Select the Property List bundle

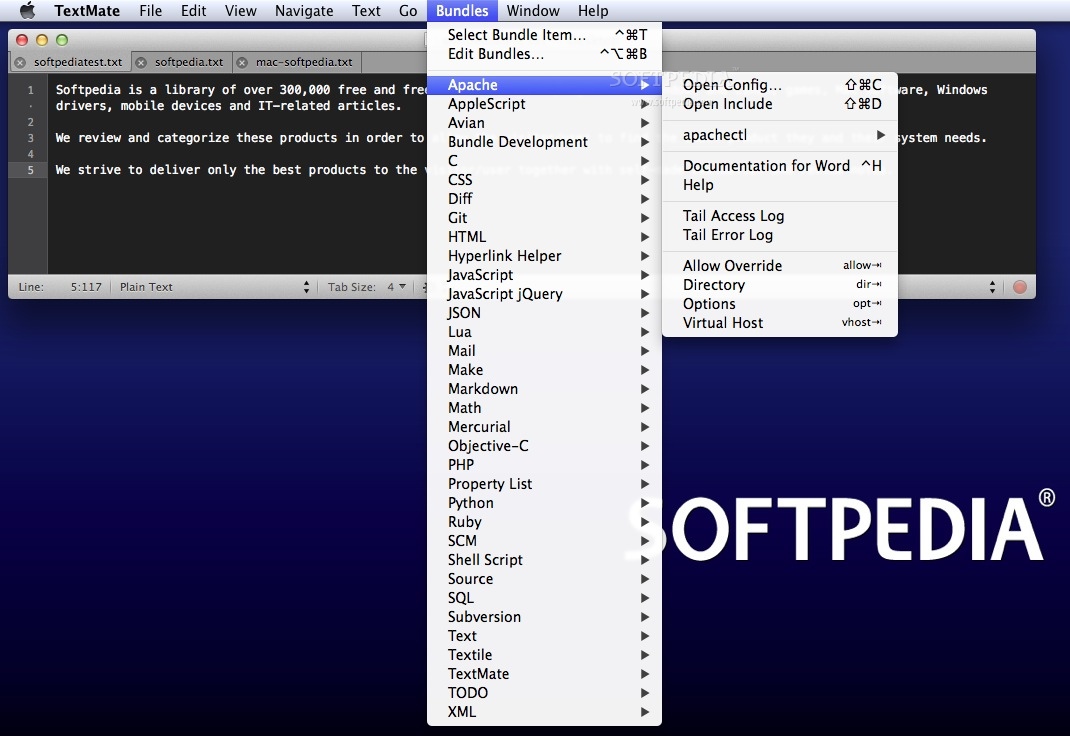click(x=544, y=484)
